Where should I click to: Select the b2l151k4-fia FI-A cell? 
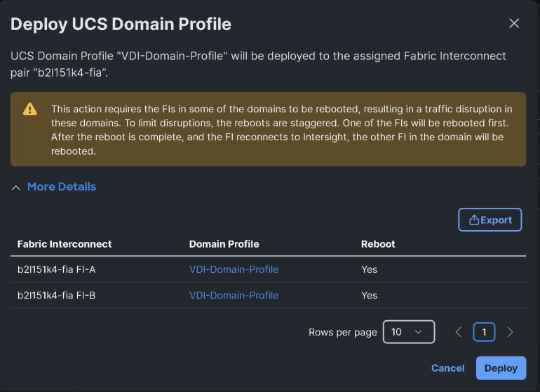(56, 269)
